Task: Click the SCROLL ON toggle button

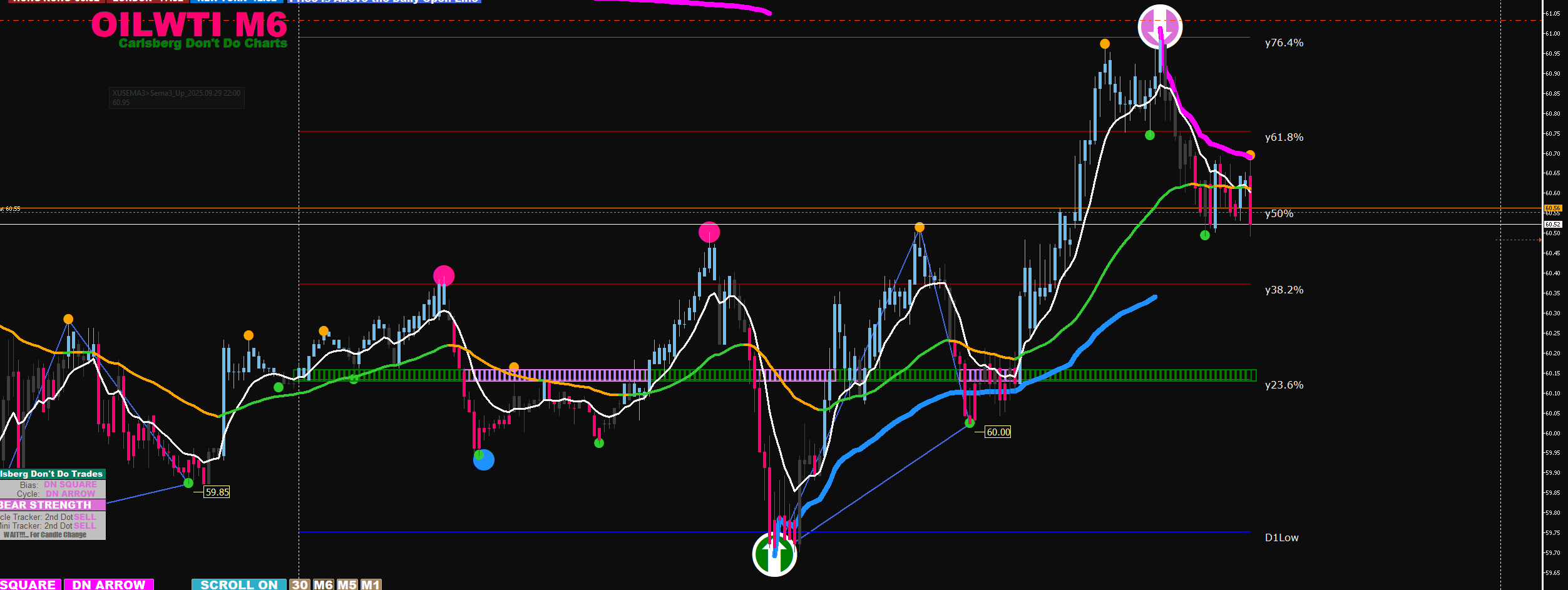Action: [x=238, y=584]
